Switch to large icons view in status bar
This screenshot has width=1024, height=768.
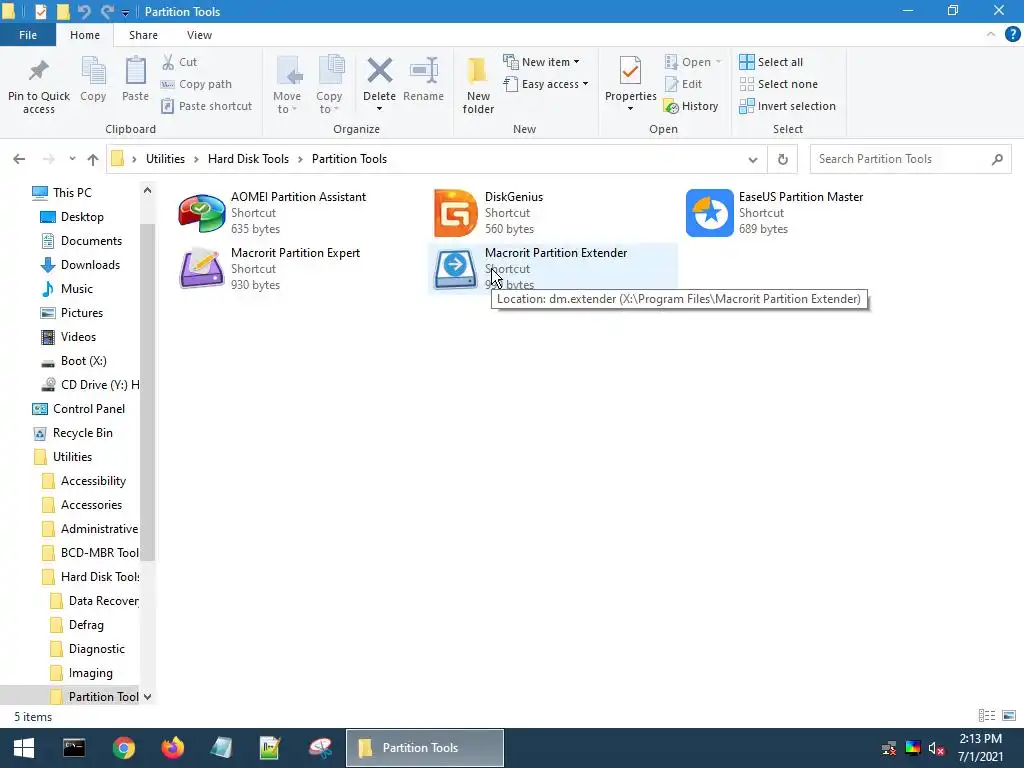1009,716
